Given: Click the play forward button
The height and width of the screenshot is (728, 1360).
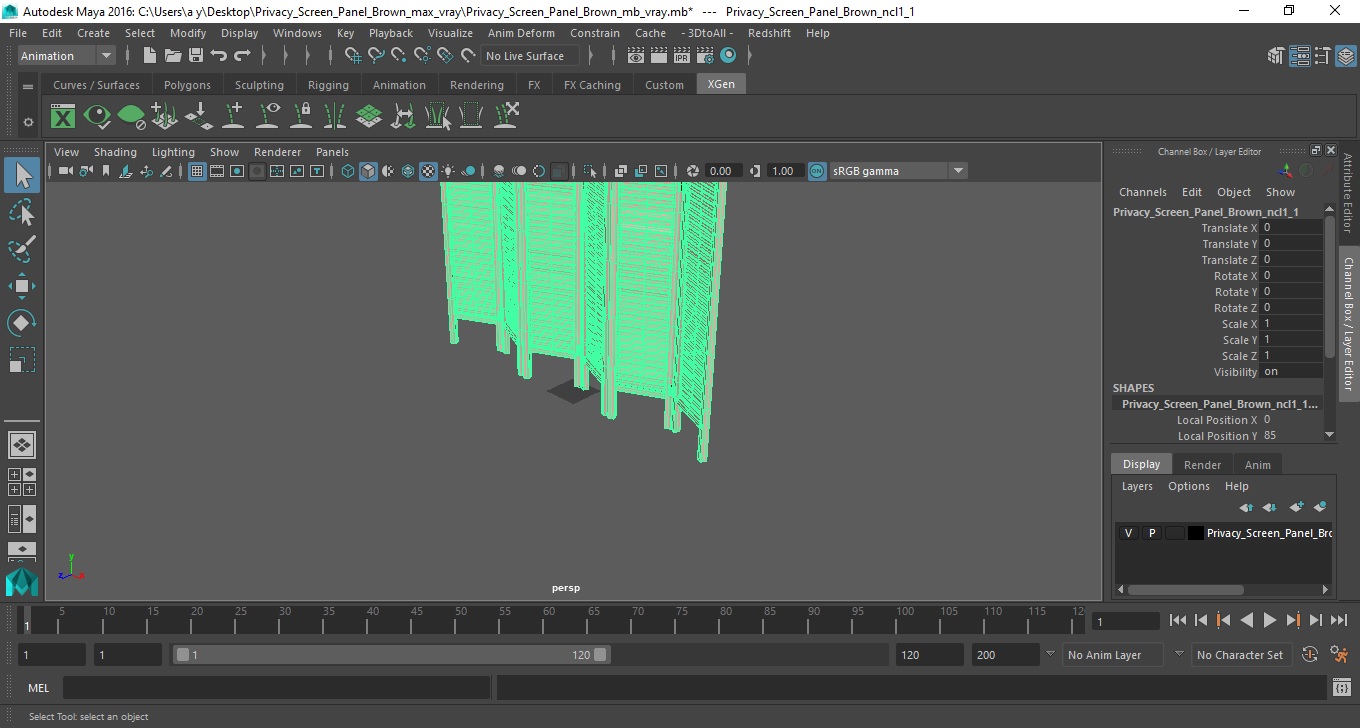Looking at the screenshot, I should pyautogui.click(x=1269, y=620).
